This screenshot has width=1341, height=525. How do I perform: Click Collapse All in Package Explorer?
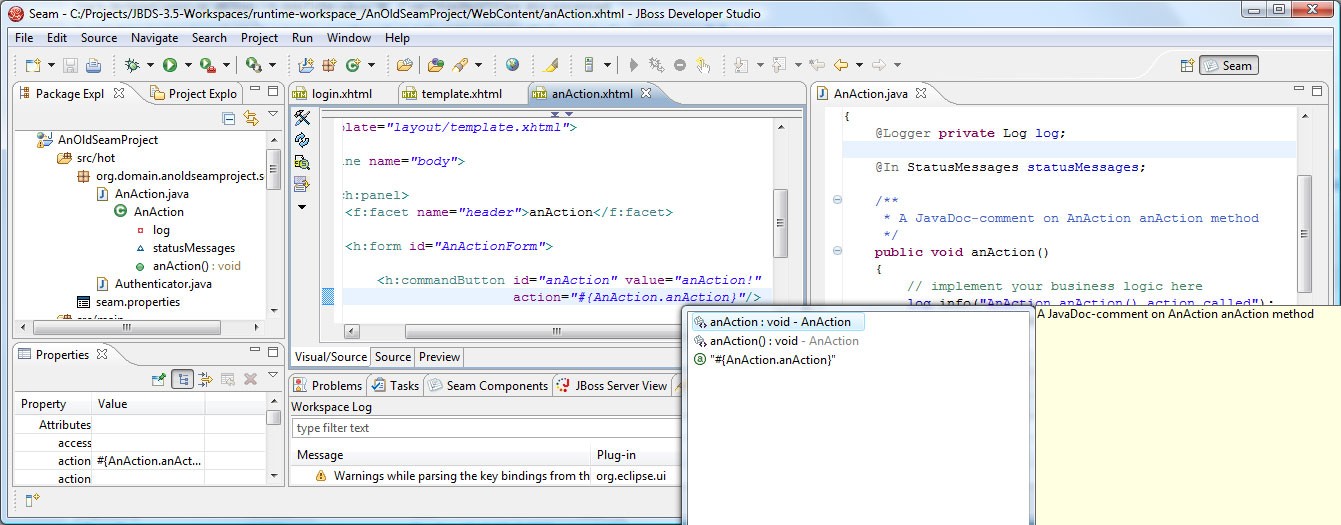229,118
